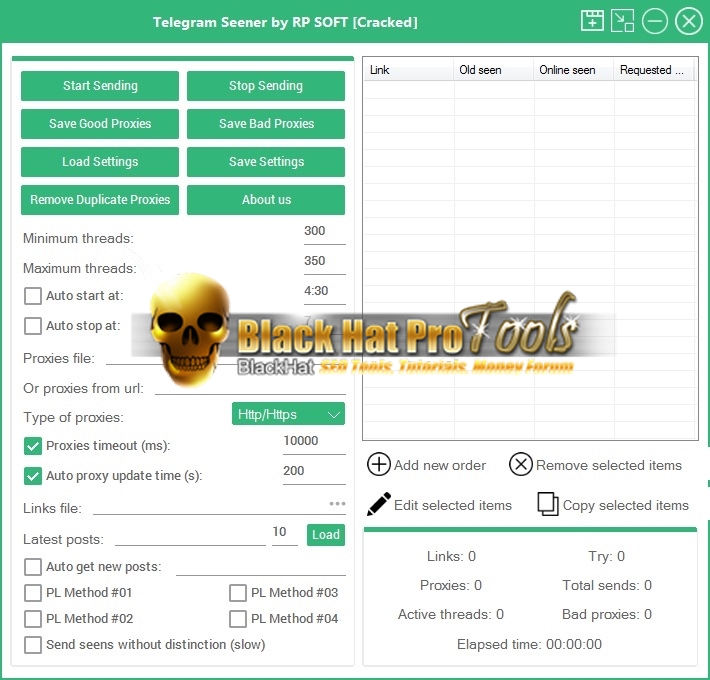Screen dimensions: 710x680
Task: Open Load Settings
Action: pos(100,162)
